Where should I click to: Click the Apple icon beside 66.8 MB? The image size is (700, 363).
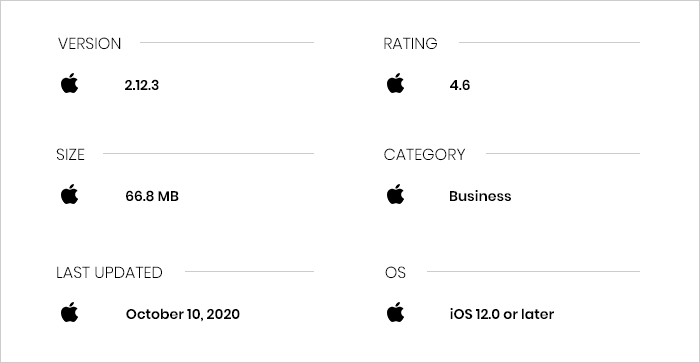coord(70,194)
